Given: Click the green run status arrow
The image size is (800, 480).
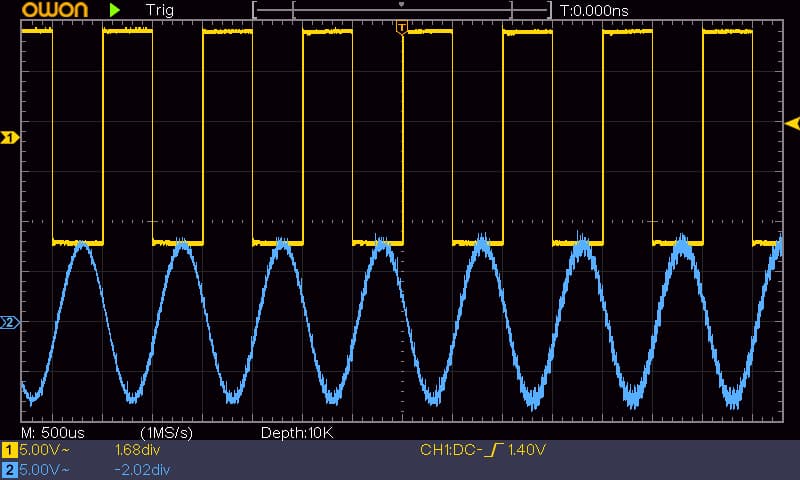Looking at the screenshot, I should pyautogui.click(x=114, y=10).
